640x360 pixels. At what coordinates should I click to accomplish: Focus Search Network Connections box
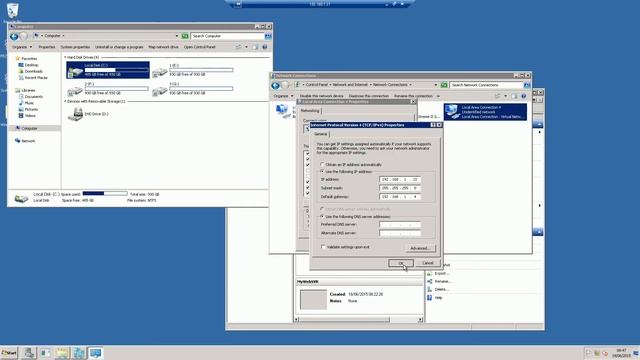(x=487, y=85)
